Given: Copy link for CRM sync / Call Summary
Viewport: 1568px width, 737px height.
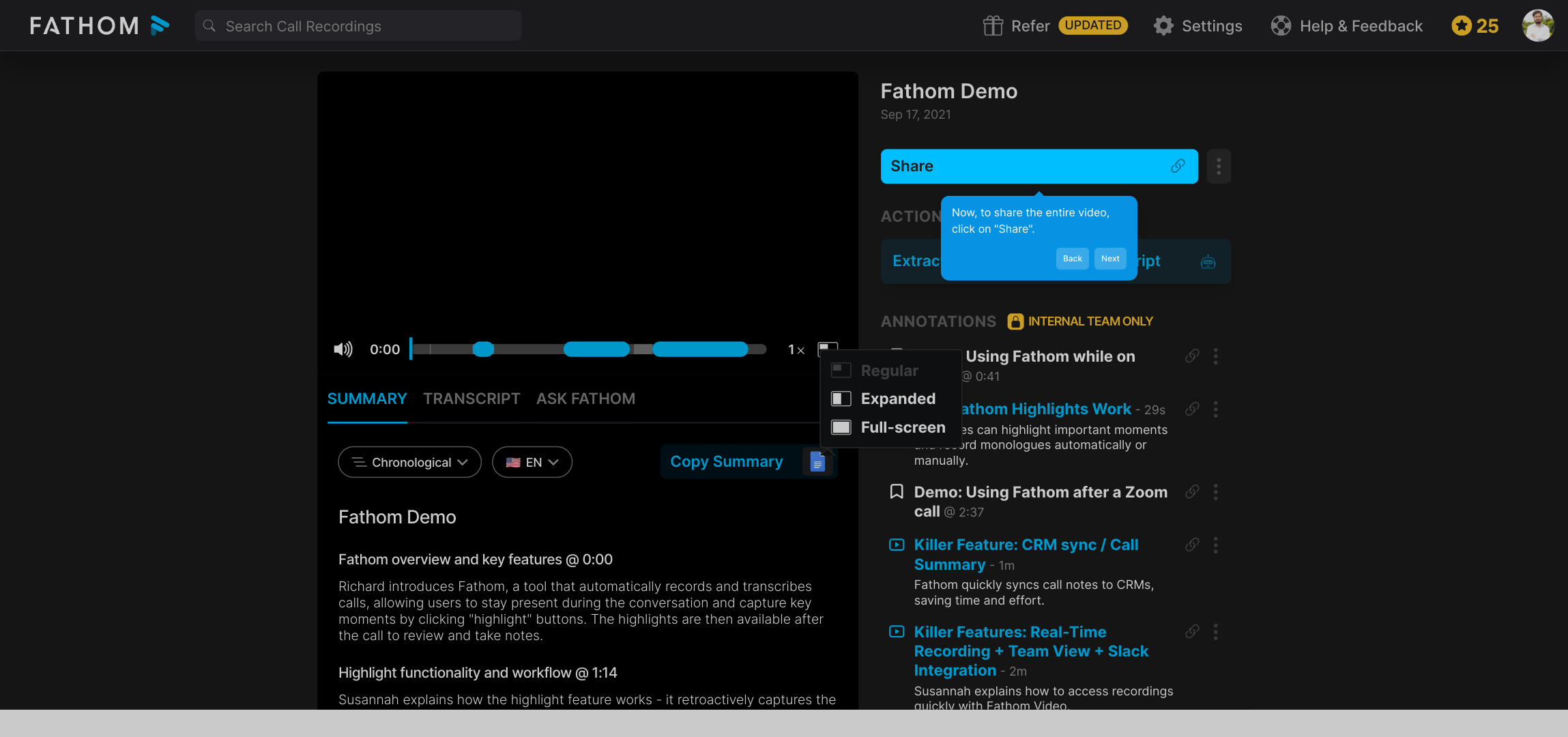Looking at the screenshot, I should 1192,545.
